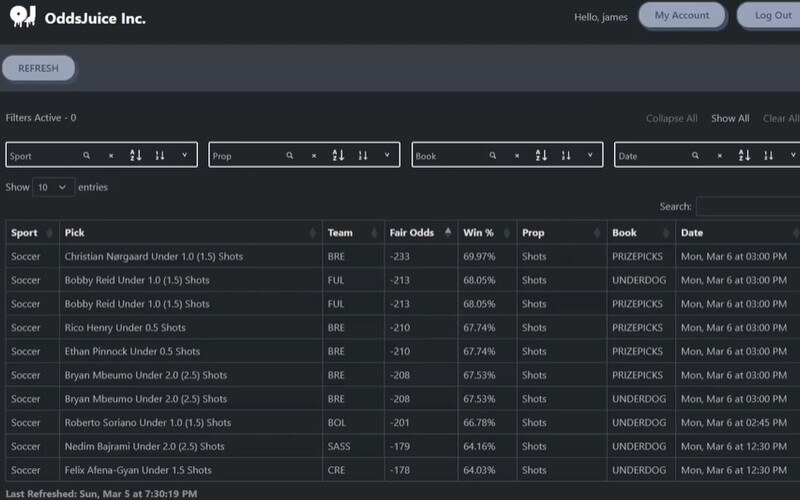The height and width of the screenshot is (500, 800).
Task: Click the -201 fair odds value
Action: point(399,422)
